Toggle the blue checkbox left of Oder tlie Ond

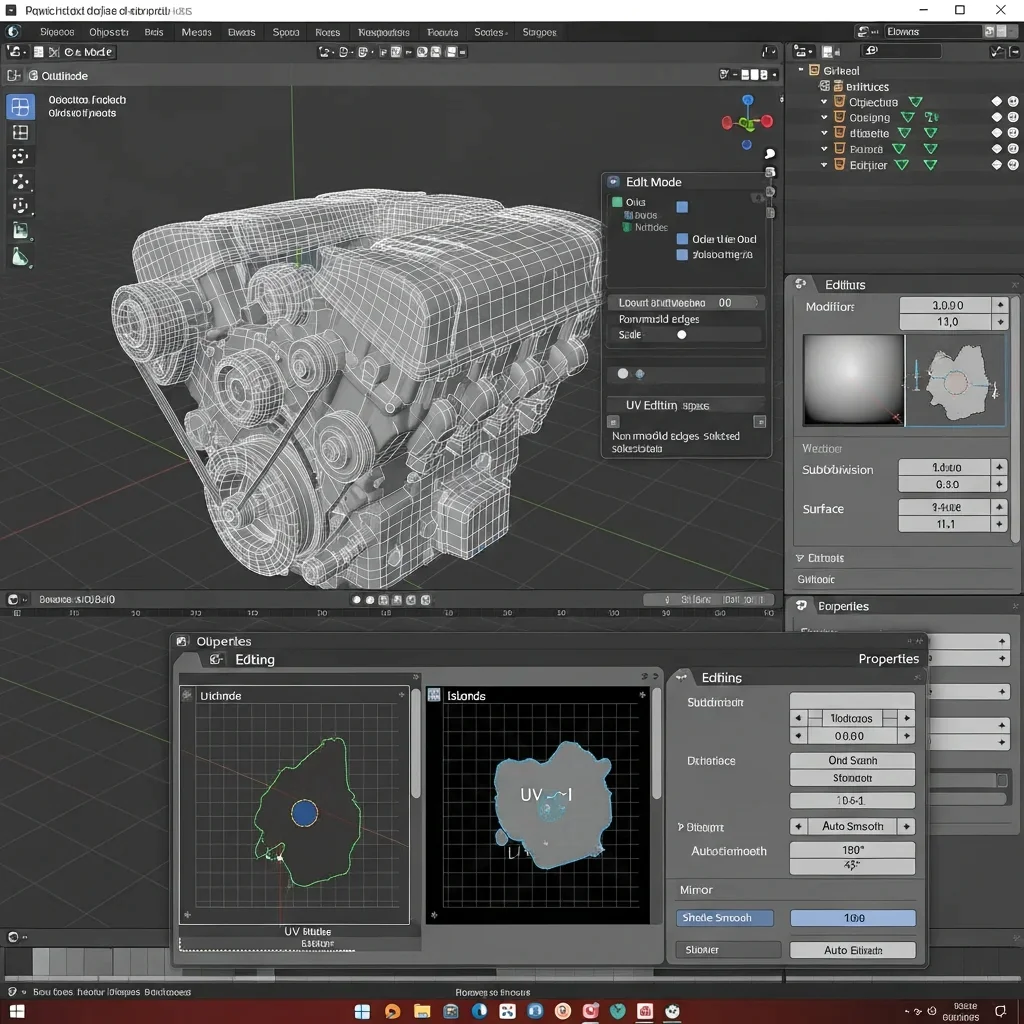[682, 239]
